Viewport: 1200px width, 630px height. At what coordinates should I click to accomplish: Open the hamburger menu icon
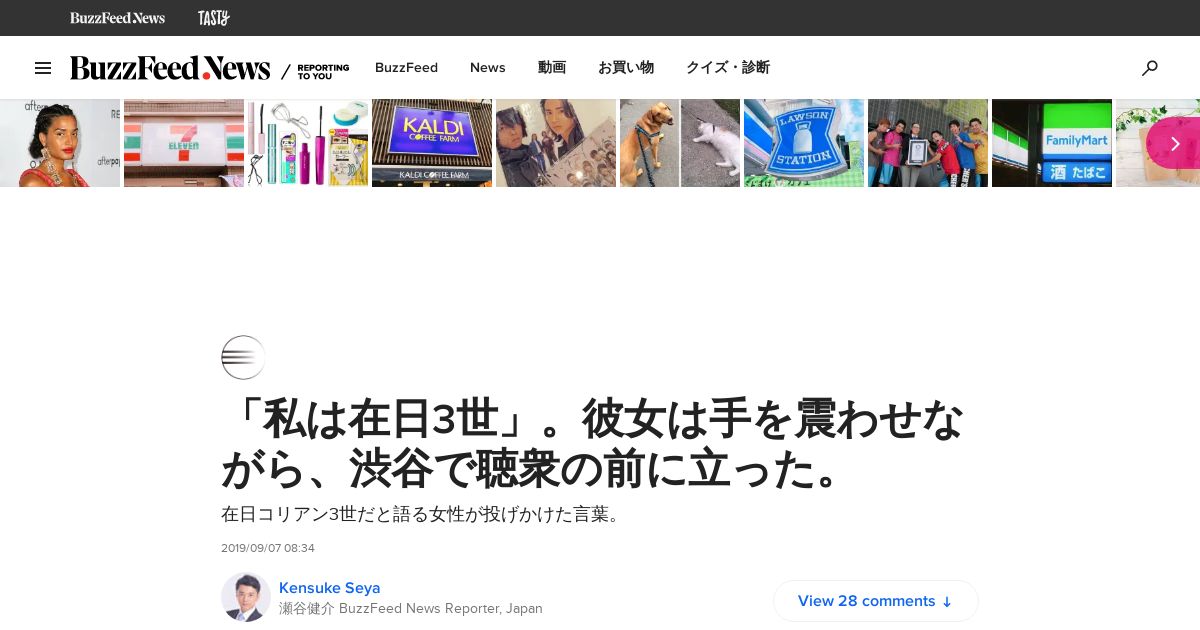43,68
